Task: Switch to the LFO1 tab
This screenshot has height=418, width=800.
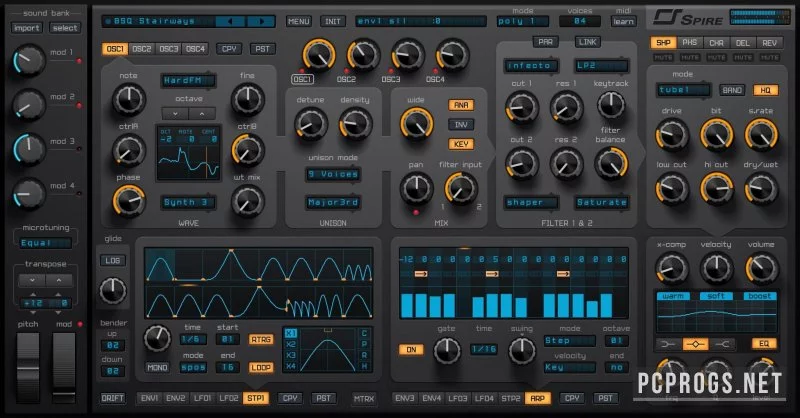Action: (203, 398)
